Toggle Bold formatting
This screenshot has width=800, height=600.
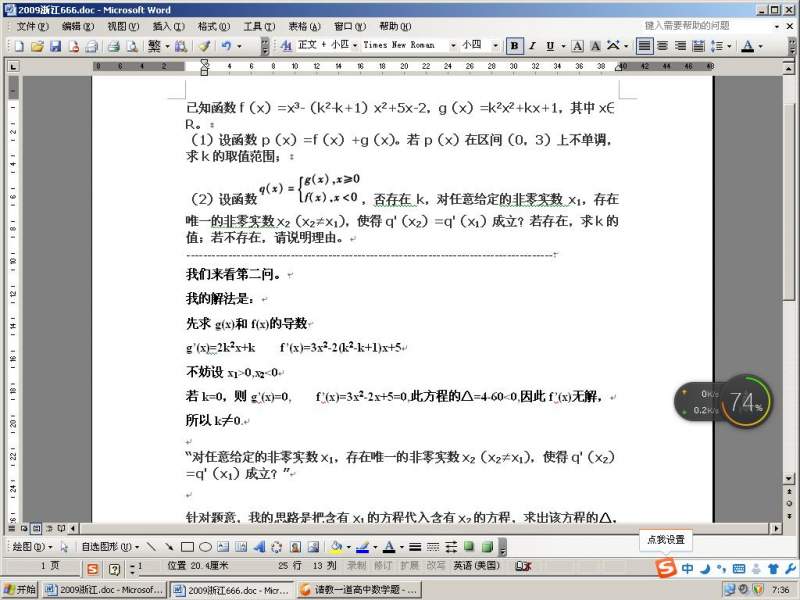[x=514, y=46]
